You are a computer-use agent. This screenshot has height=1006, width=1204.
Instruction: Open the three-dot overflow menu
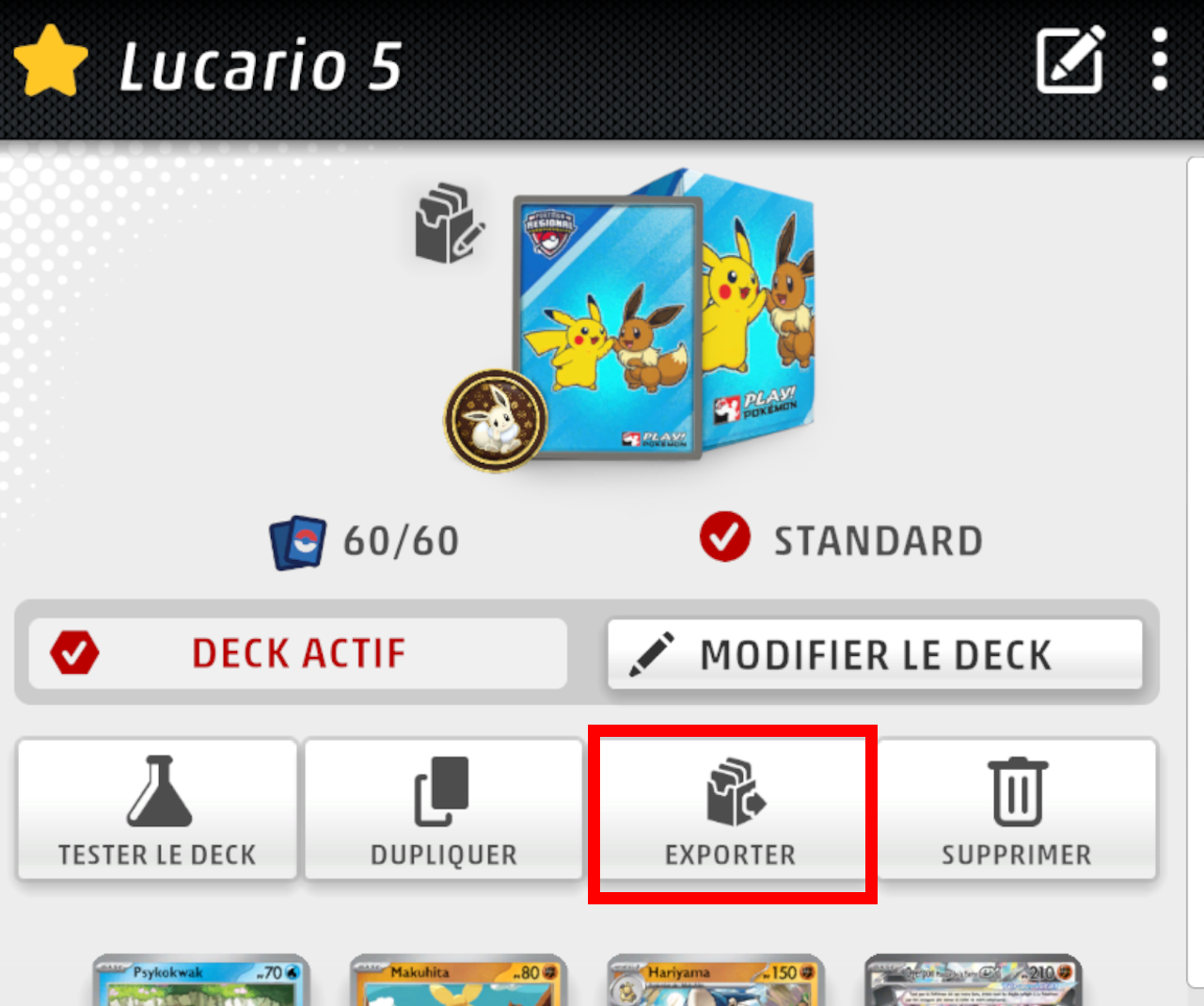1160,59
